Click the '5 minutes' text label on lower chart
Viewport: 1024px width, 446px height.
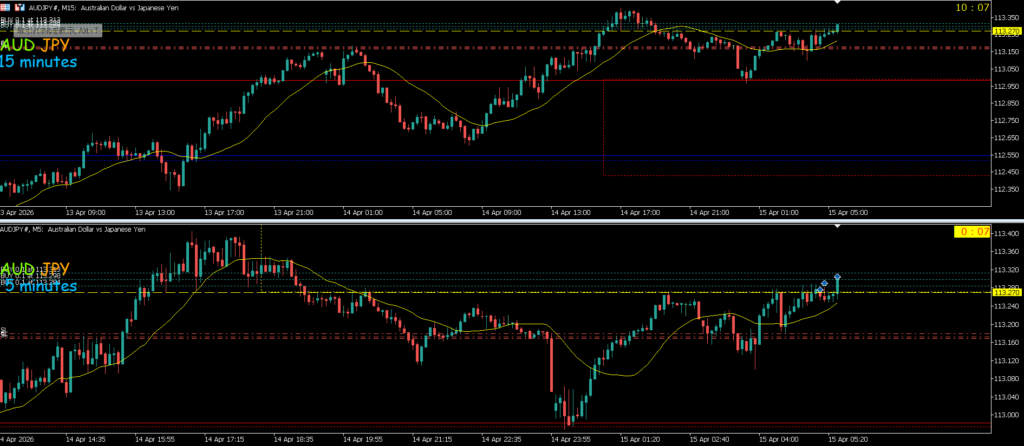40,287
